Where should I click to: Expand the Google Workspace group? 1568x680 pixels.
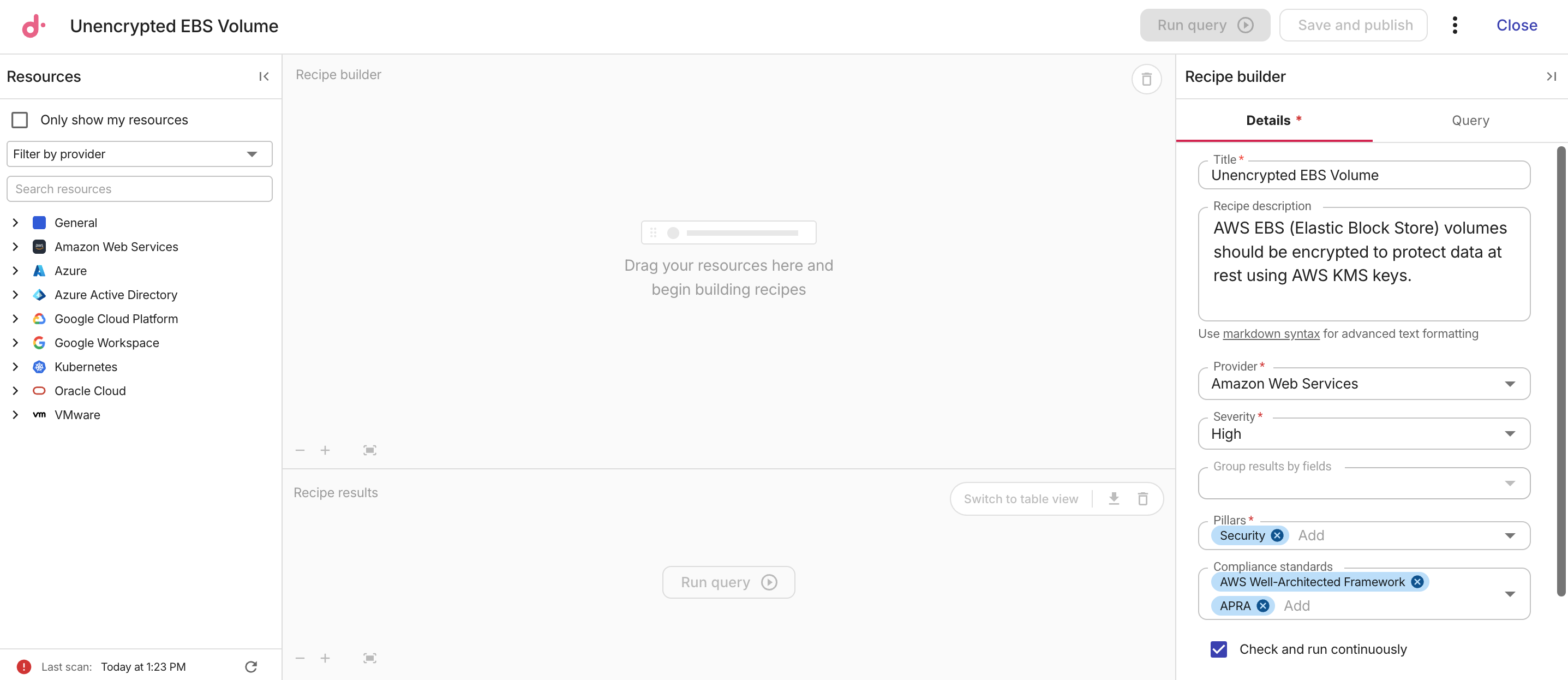(15, 343)
